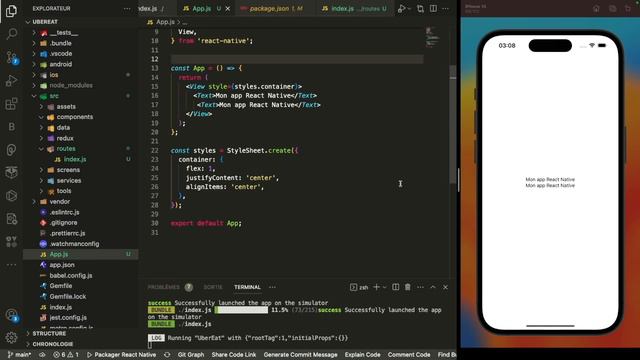The width and height of the screenshot is (640, 360).
Task: Click the editor vertical scrollbar
Action: click(x=453, y=124)
